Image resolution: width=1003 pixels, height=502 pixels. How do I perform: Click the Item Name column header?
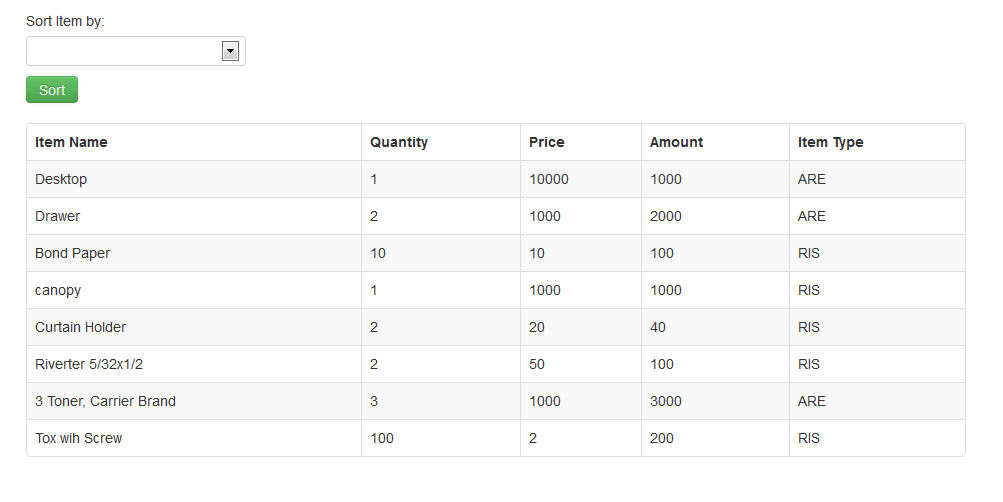tap(71, 142)
